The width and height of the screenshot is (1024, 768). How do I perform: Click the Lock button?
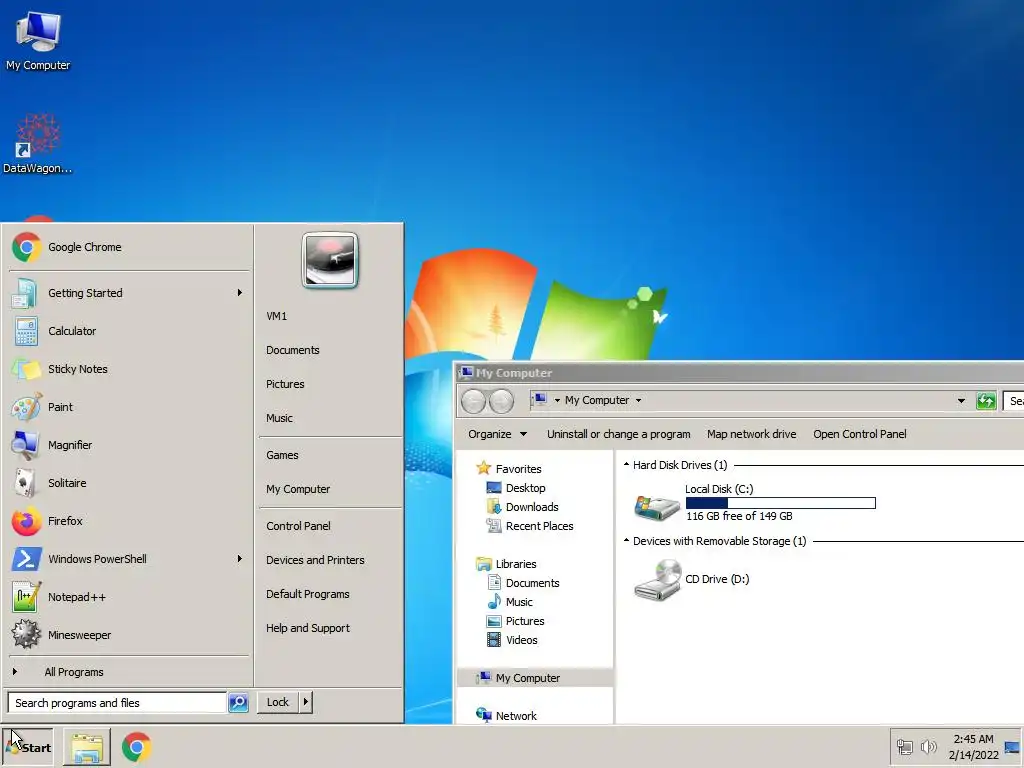[x=278, y=703]
